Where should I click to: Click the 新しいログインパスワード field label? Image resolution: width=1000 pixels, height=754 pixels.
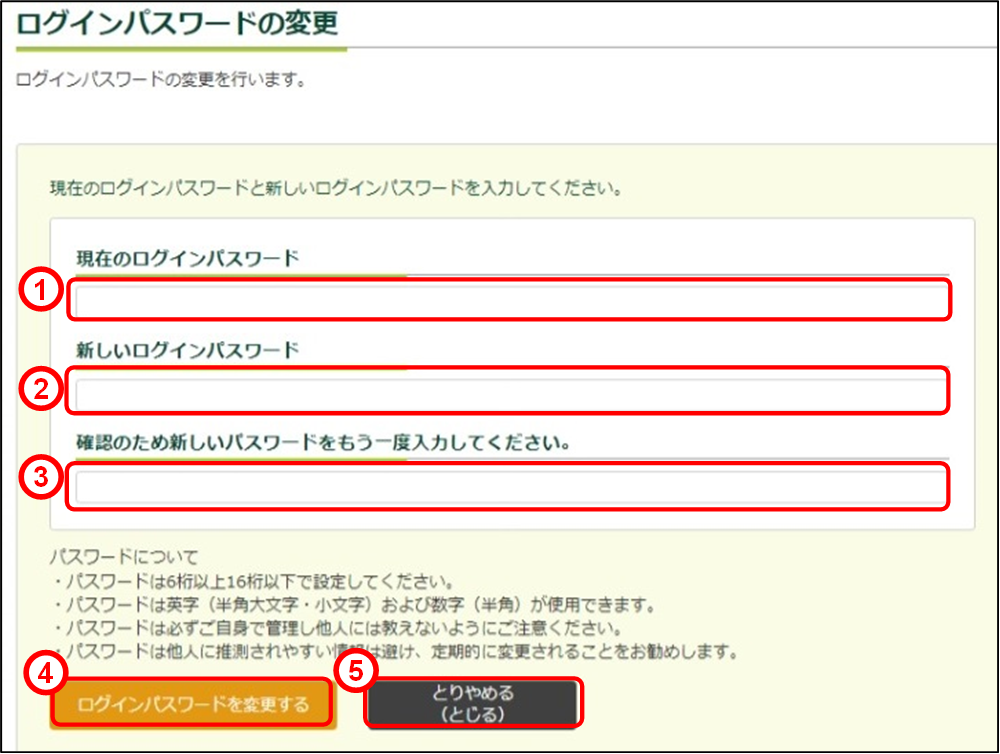(x=188, y=349)
